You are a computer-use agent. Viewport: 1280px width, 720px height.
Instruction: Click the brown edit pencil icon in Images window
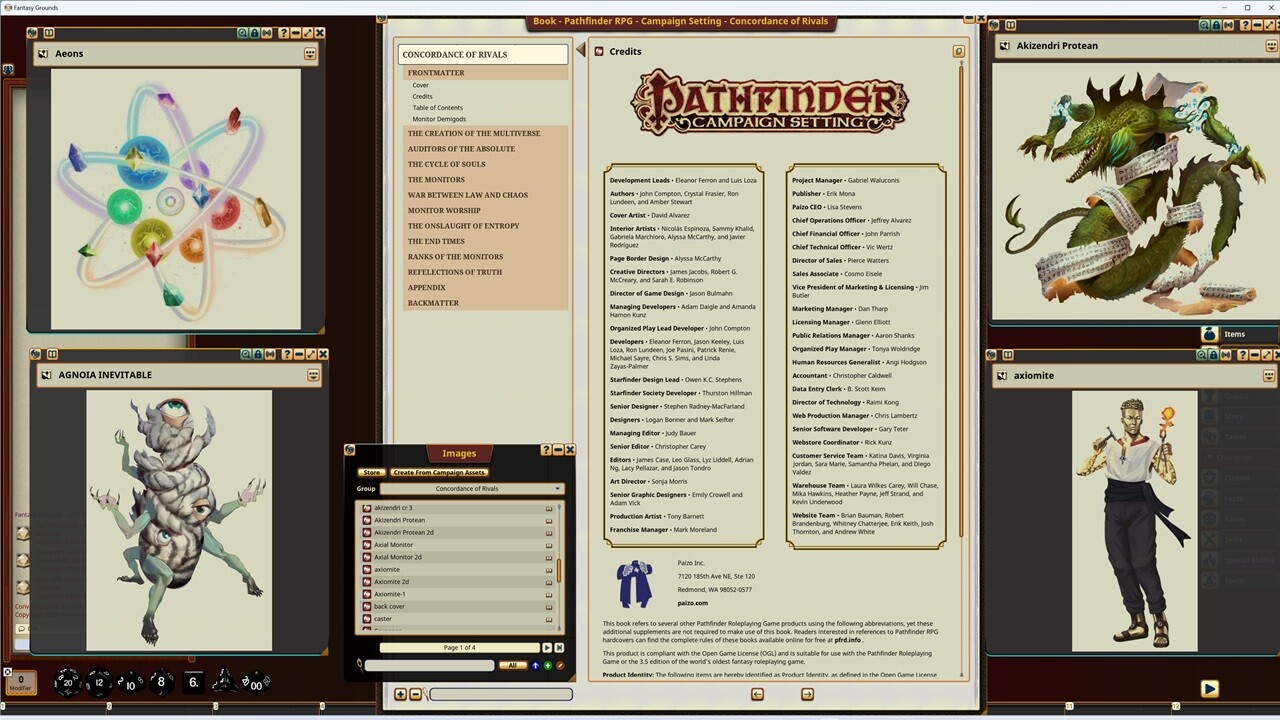(560, 666)
